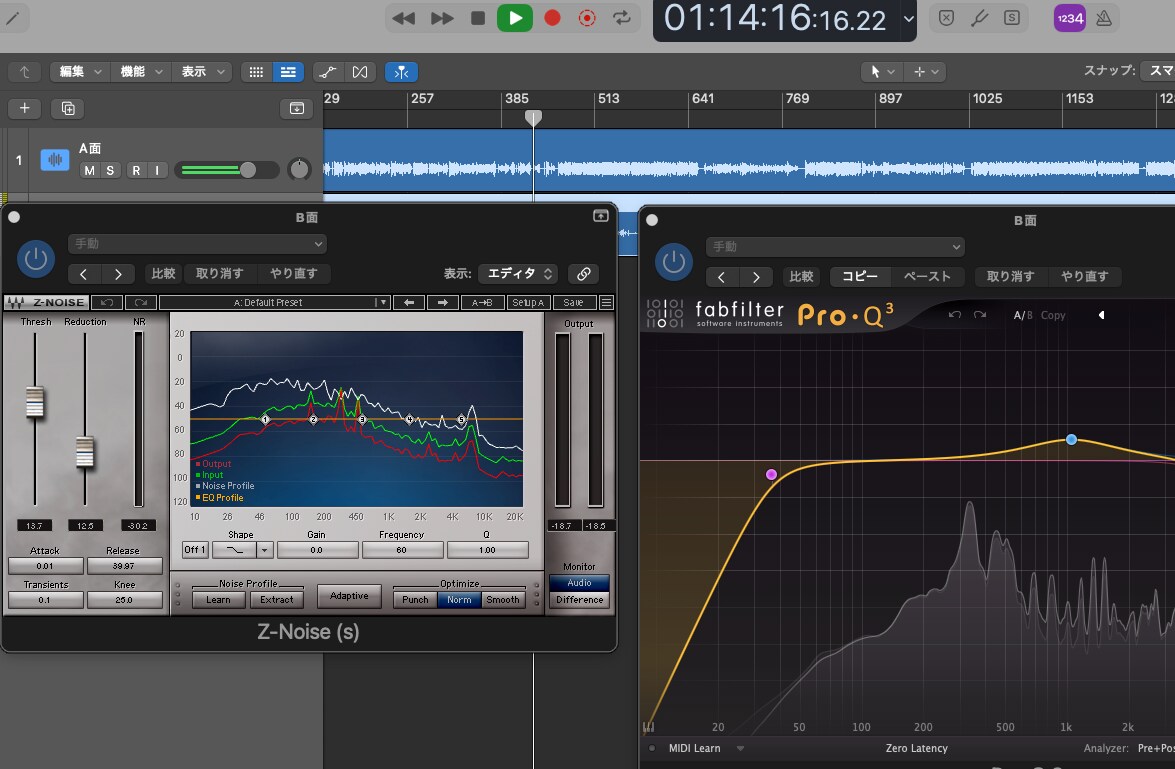Click the A面 track audio waveform icon
Image resolution: width=1175 pixels, height=769 pixels.
click(x=55, y=160)
